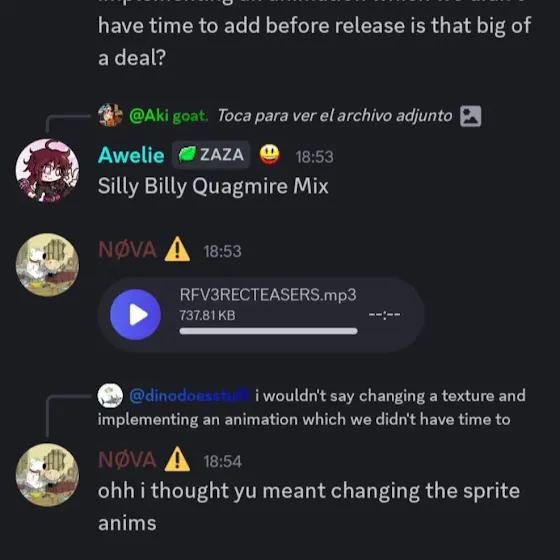This screenshot has width=560, height=560.
Task: Click the NØVA username at 18:54
Action: pos(128,460)
